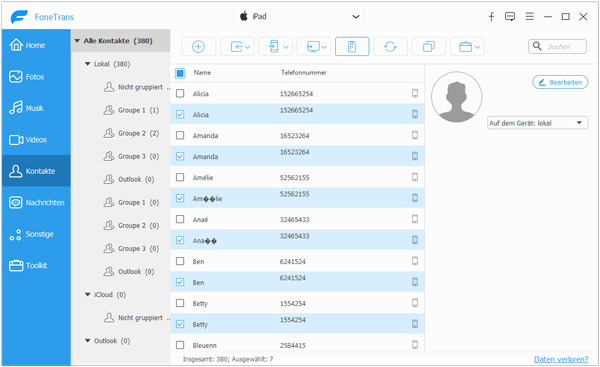Toggle the select-all checkbox in header
Viewport: 600px width, 367px height.
point(180,73)
